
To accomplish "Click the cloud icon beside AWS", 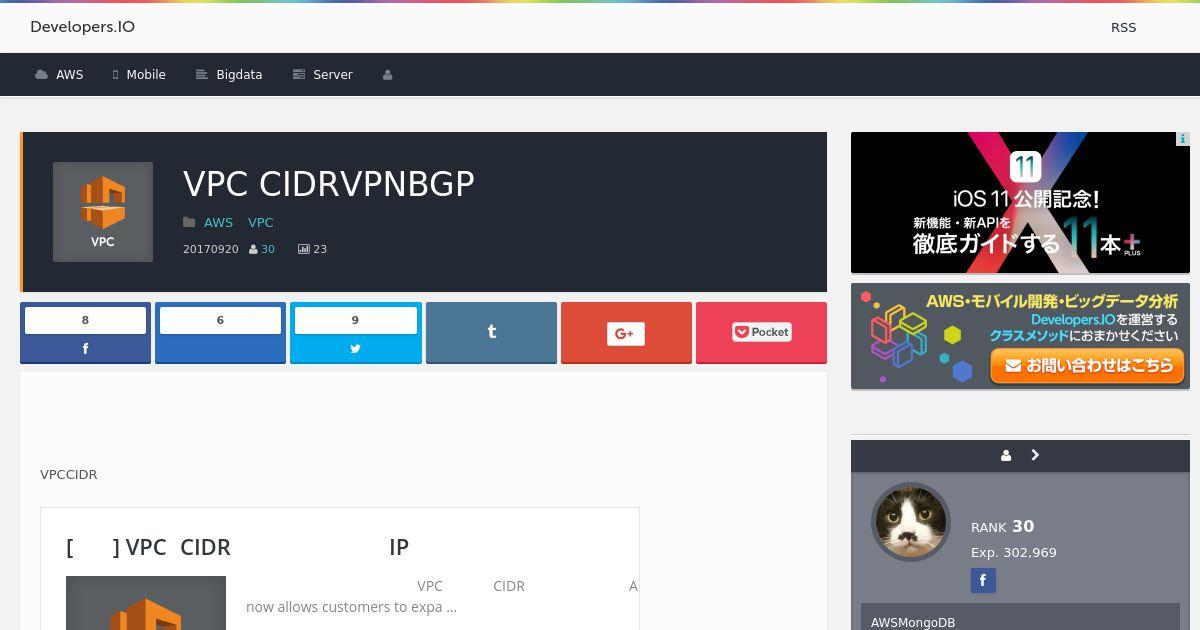I will (41, 75).
